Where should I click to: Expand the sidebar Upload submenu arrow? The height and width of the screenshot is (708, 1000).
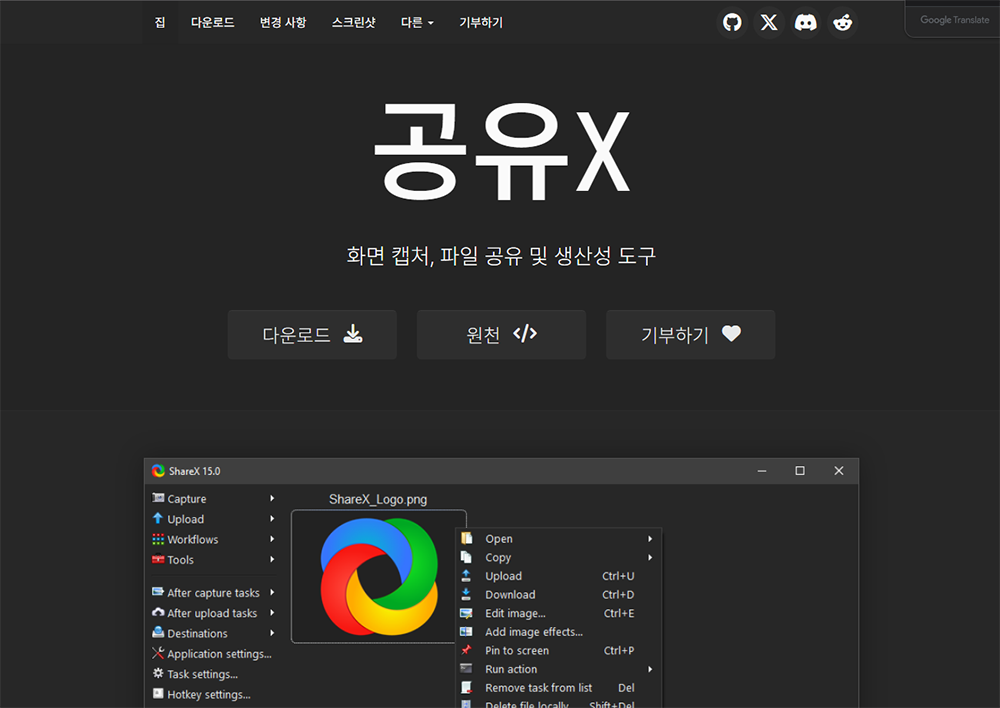[x=272, y=519]
